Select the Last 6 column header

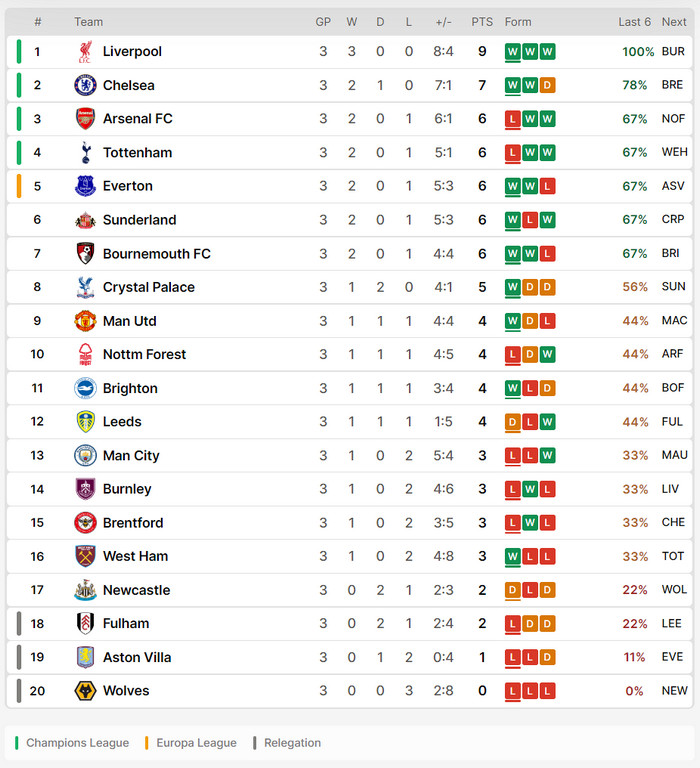tap(634, 22)
